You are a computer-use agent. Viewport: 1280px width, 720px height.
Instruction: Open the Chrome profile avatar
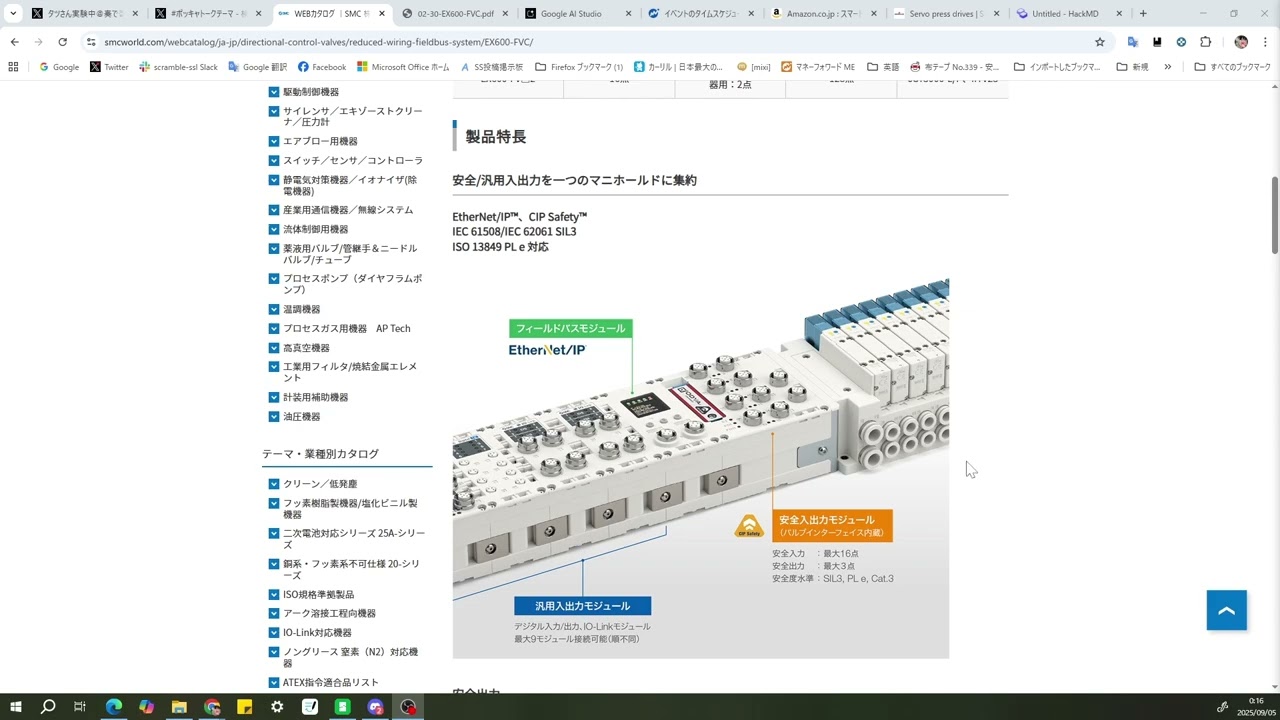click(x=1241, y=42)
